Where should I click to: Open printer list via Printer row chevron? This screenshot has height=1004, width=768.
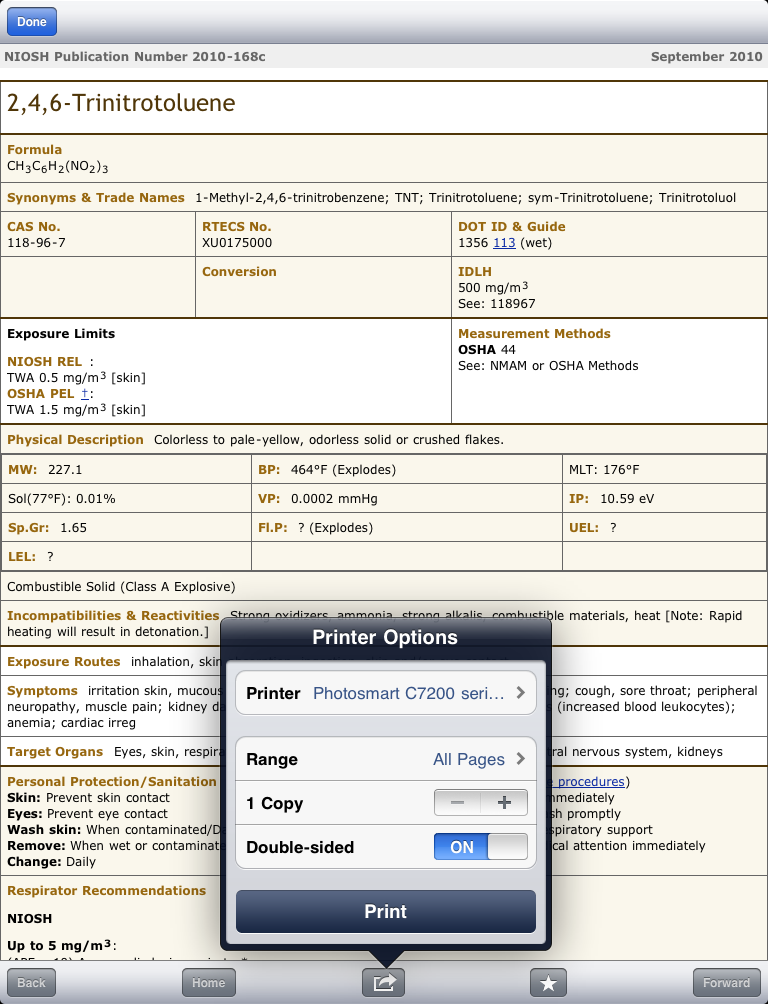click(x=521, y=693)
